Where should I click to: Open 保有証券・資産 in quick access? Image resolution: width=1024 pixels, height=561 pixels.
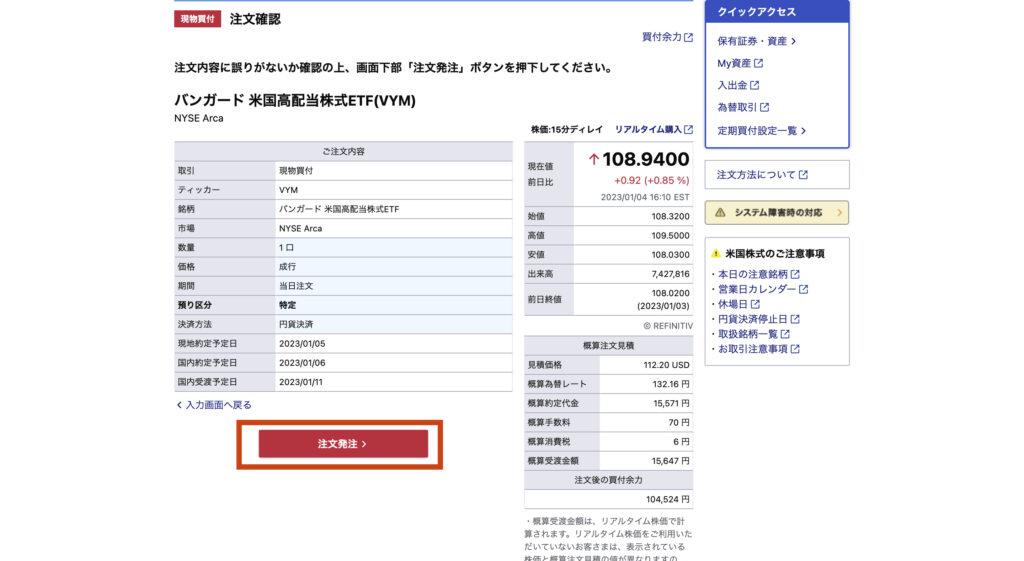point(752,41)
